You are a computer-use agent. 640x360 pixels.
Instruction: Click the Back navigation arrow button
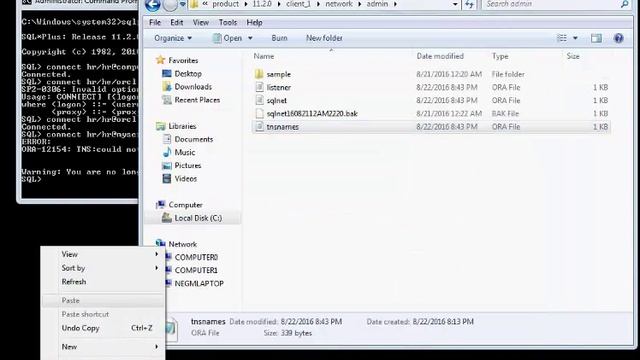(153, 4)
